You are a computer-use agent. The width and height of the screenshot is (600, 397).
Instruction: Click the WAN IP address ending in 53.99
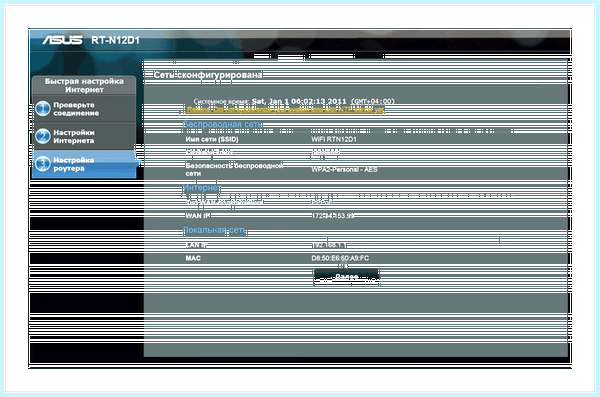pos(333,216)
